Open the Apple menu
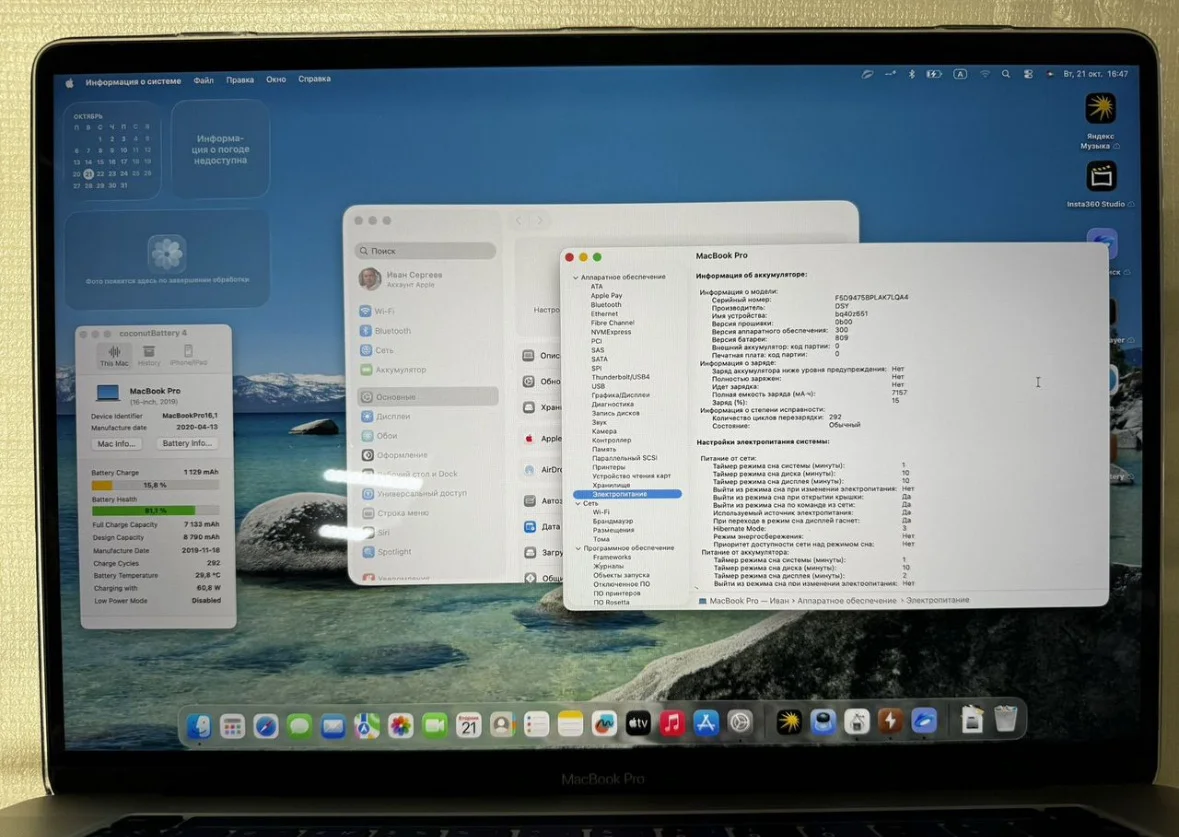Image resolution: width=1179 pixels, height=837 pixels. 69,83
